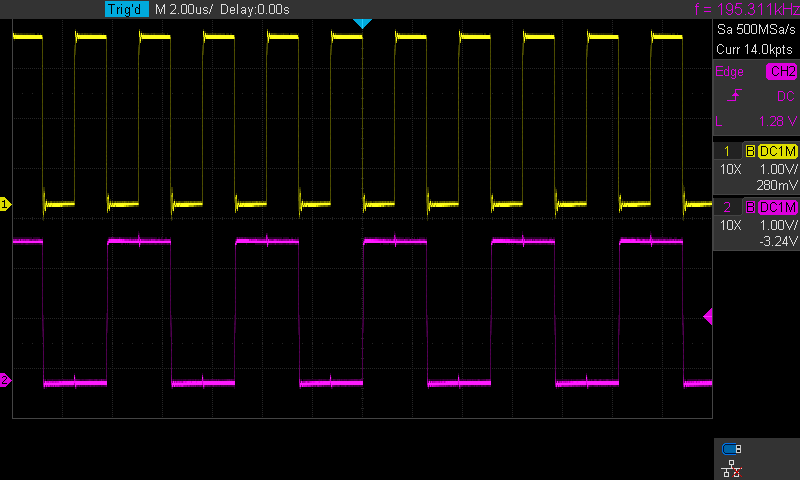Click the Sa 500MSa/s sample rate
Viewport: 800px width, 480px height.
point(756,30)
